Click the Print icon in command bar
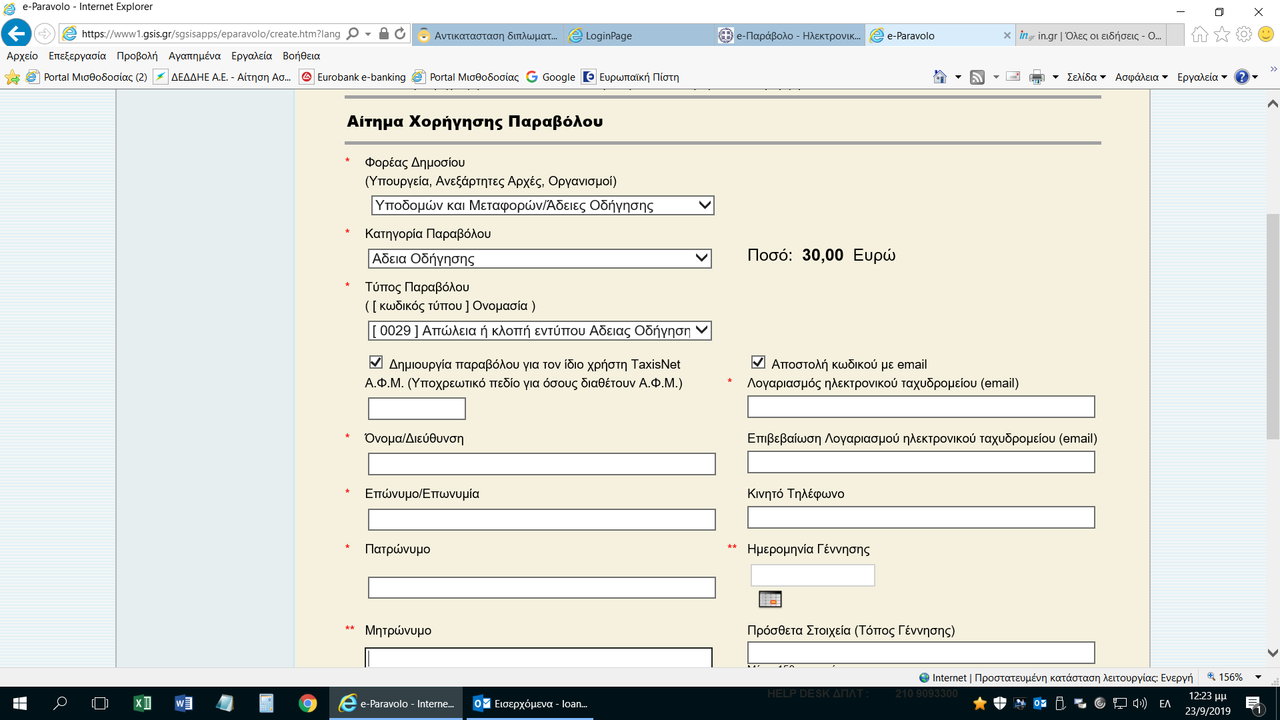The height and width of the screenshot is (720, 1280). [x=1037, y=77]
